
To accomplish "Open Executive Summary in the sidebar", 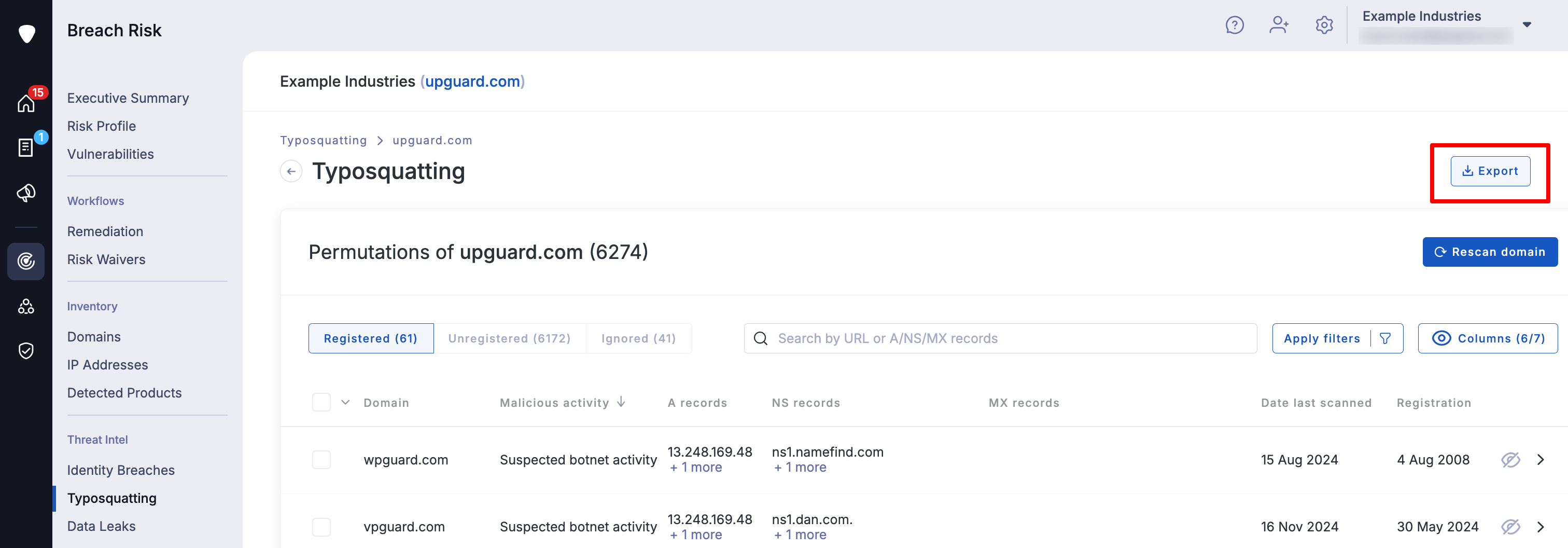I will pyautogui.click(x=128, y=98).
